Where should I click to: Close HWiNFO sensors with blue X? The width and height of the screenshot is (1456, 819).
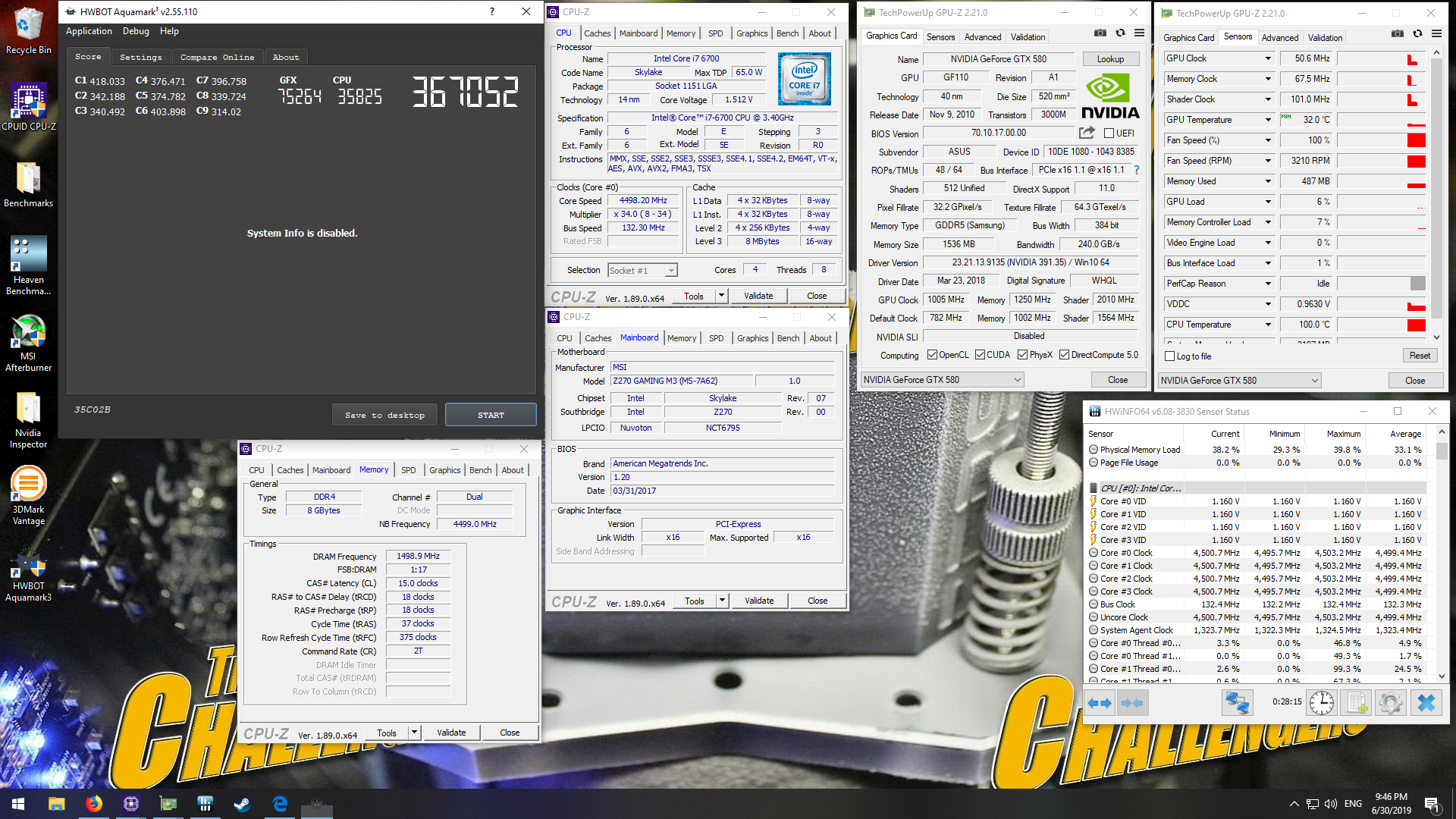point(1426,703)
